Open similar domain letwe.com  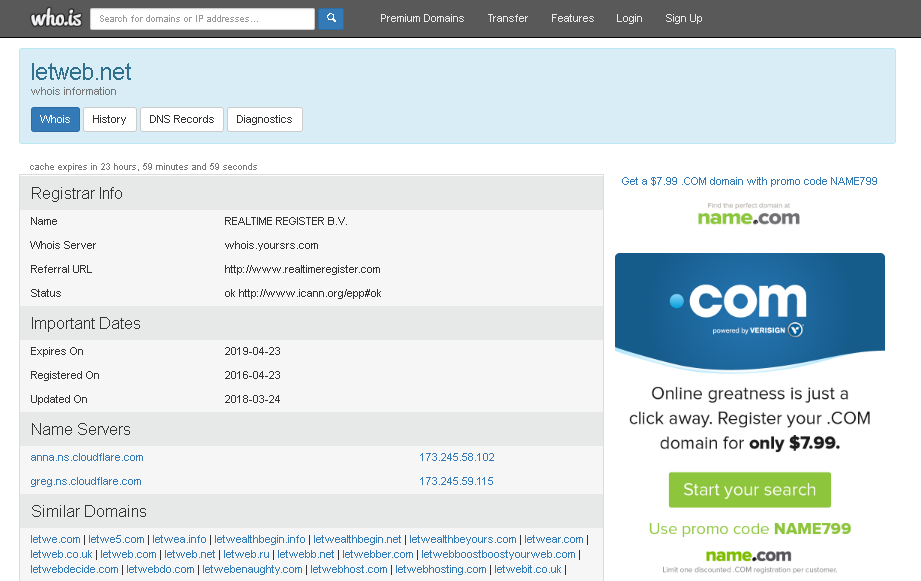pyautogui.click(x=55, y=539)
